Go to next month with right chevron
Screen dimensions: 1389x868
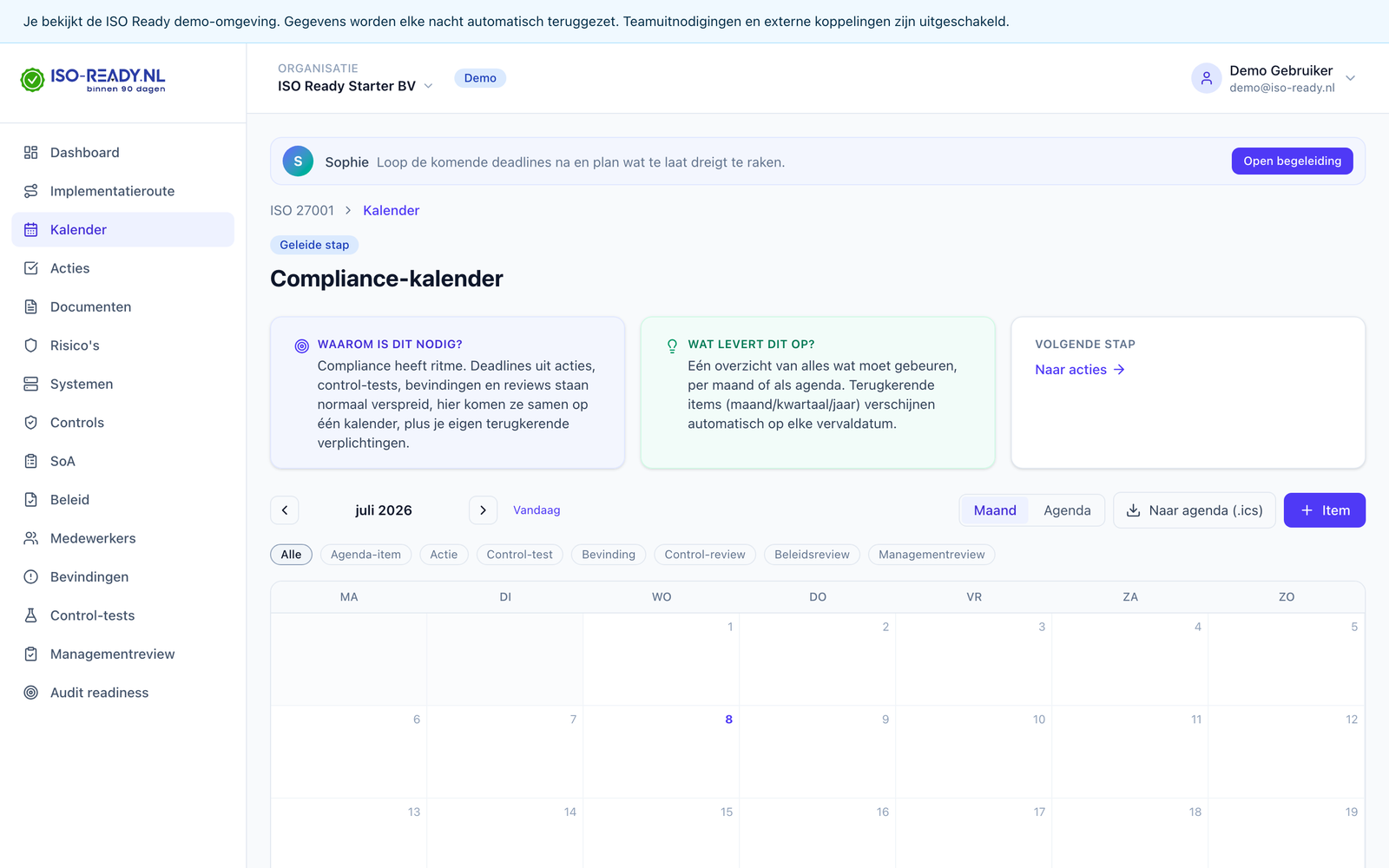[484, 510]
